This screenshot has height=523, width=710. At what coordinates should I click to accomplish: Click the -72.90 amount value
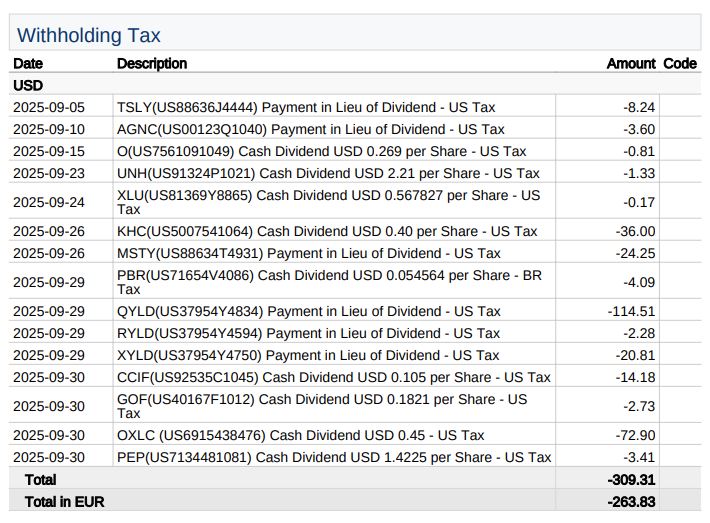point(635,435)
